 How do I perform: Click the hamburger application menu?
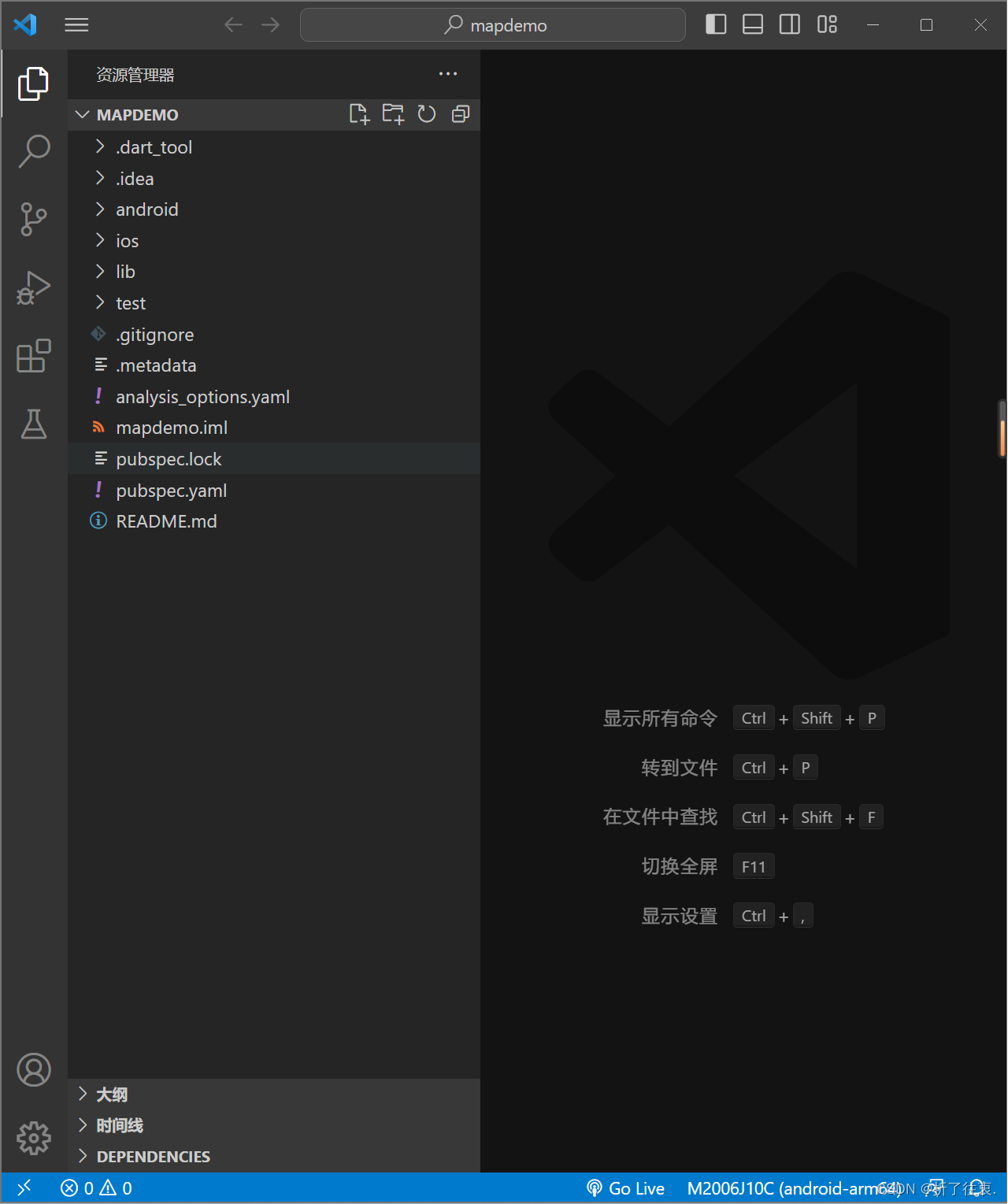[x=76, y=25]
